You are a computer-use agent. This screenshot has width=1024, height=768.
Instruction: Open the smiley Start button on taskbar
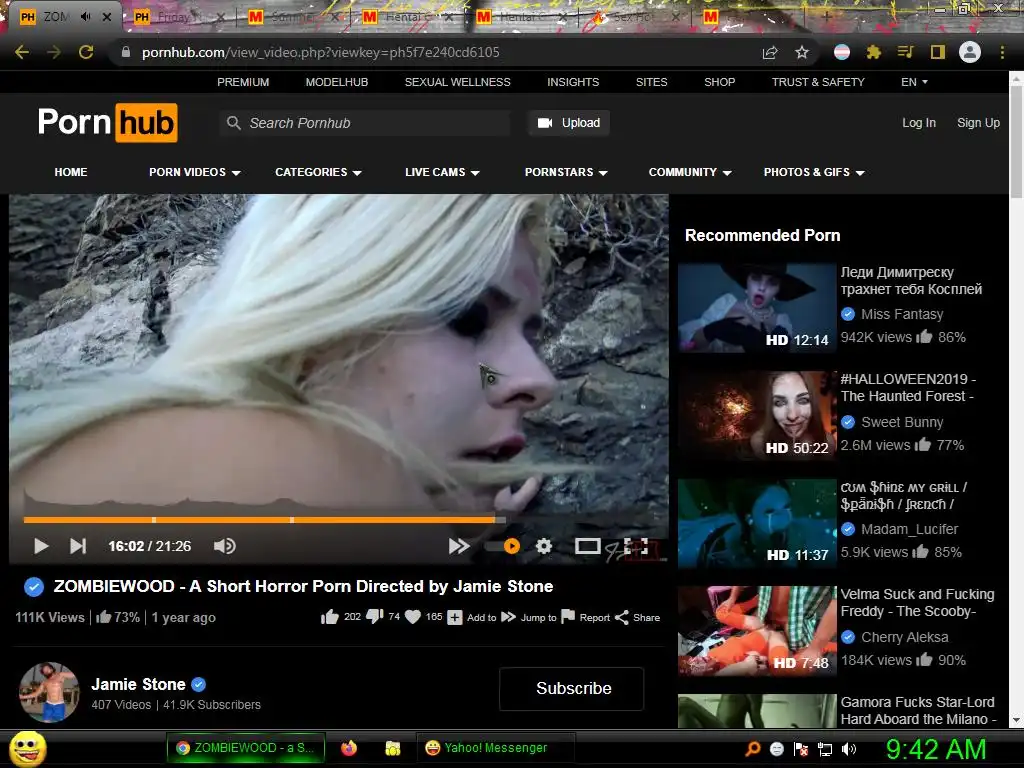click(28, 749)
